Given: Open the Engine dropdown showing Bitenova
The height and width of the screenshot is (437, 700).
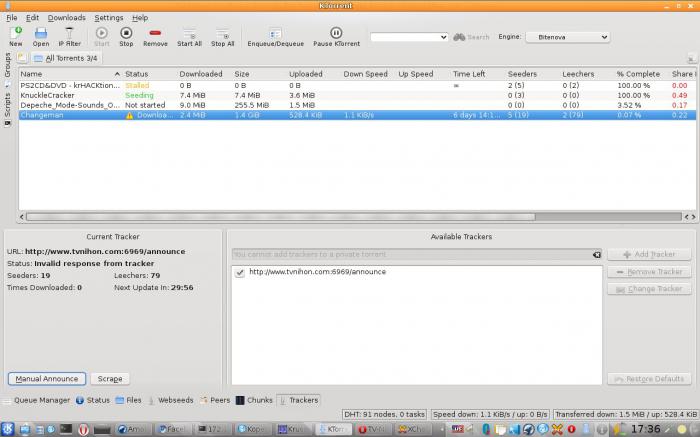Looking at the screenshot, I should pos(568,37).
